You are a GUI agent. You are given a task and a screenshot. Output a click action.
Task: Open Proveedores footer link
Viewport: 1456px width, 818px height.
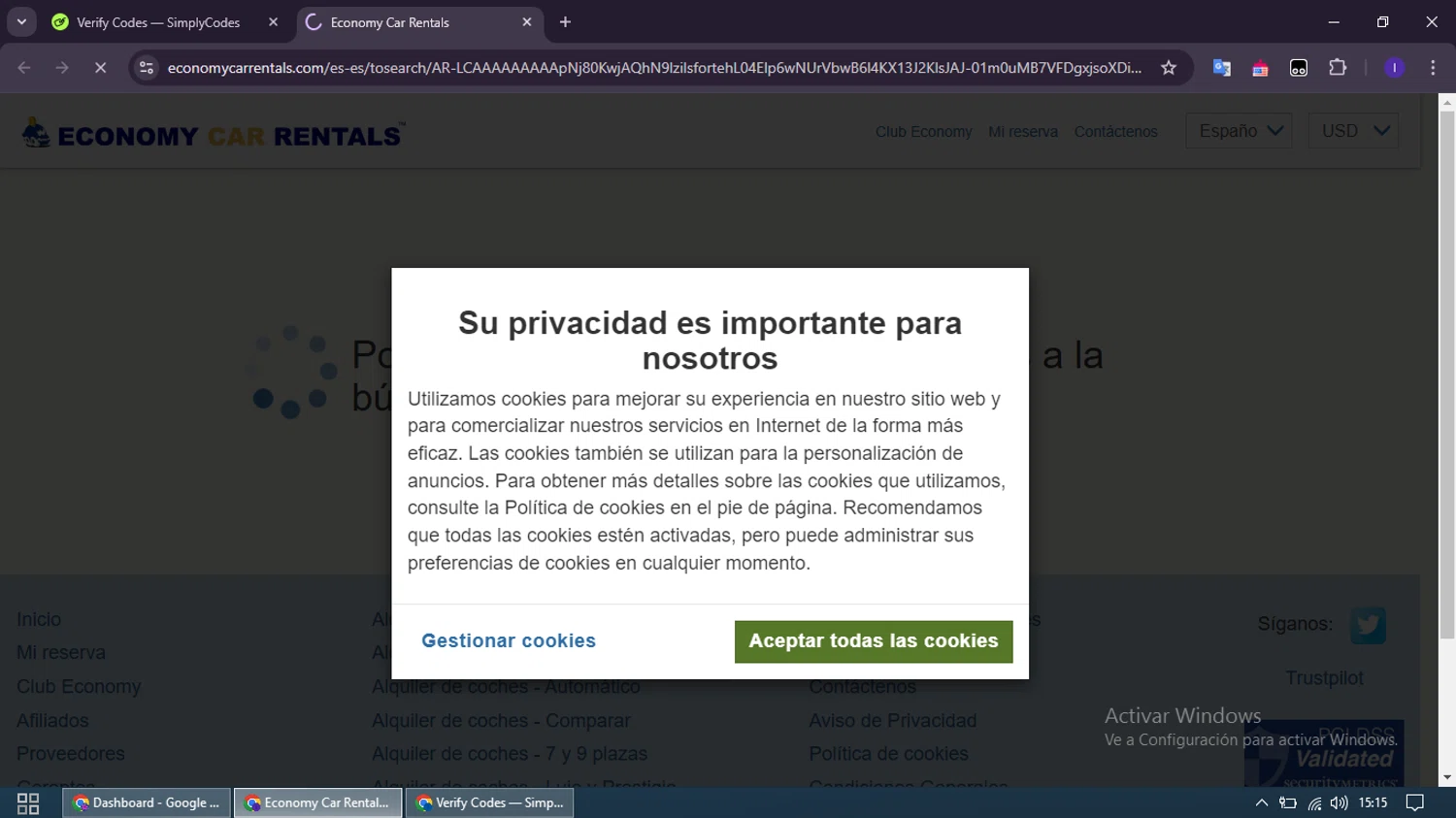(x=71, y=754)
